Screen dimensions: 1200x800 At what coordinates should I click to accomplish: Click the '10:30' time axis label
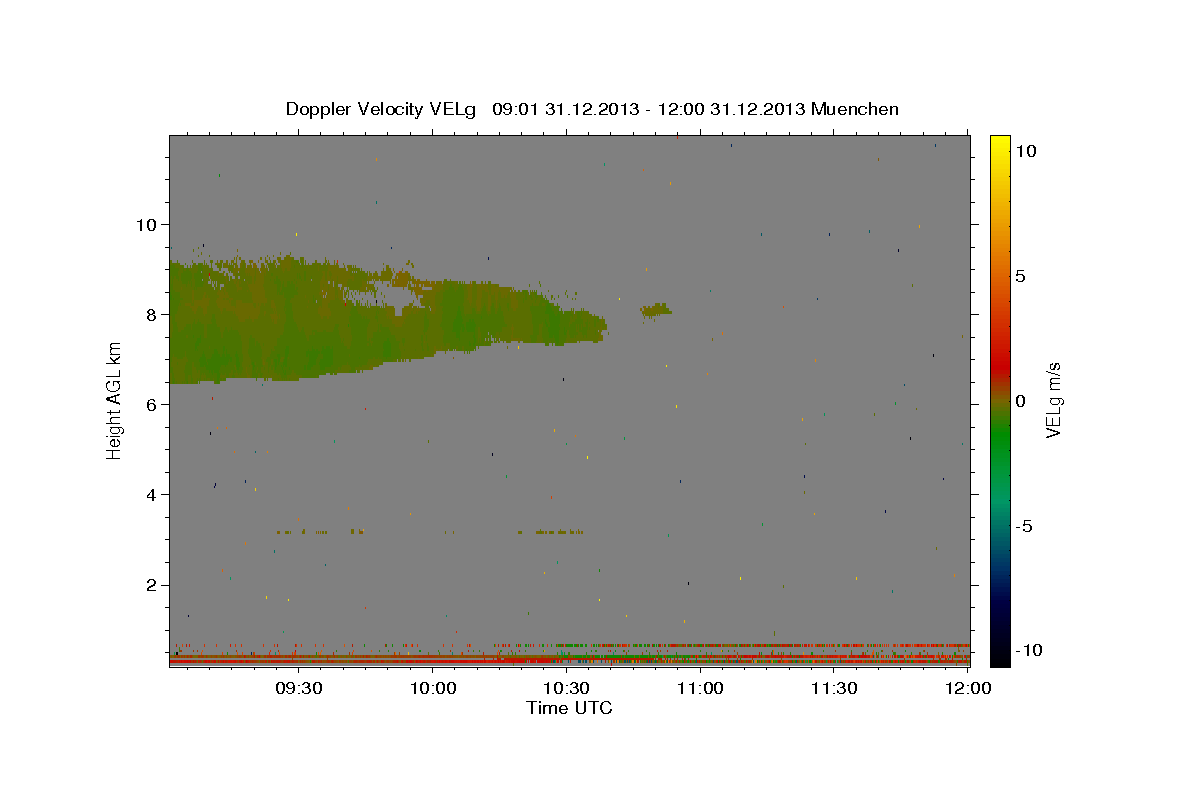point(566,689)
